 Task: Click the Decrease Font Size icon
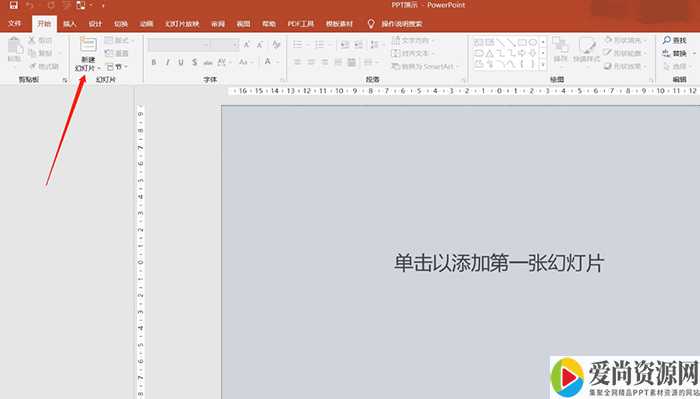tap(259, 45)
